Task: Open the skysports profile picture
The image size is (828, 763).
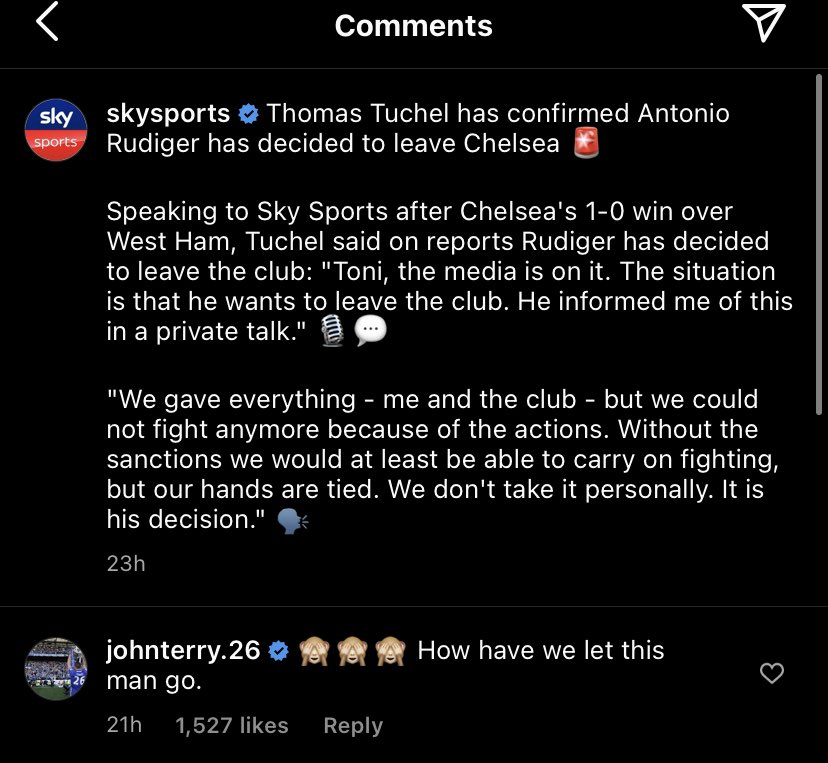Action: [56, 129]
